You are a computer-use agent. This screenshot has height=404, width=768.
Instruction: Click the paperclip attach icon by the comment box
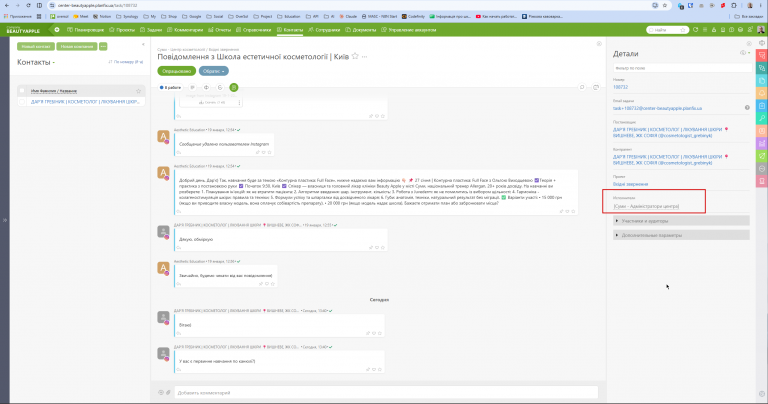[168, 392]
